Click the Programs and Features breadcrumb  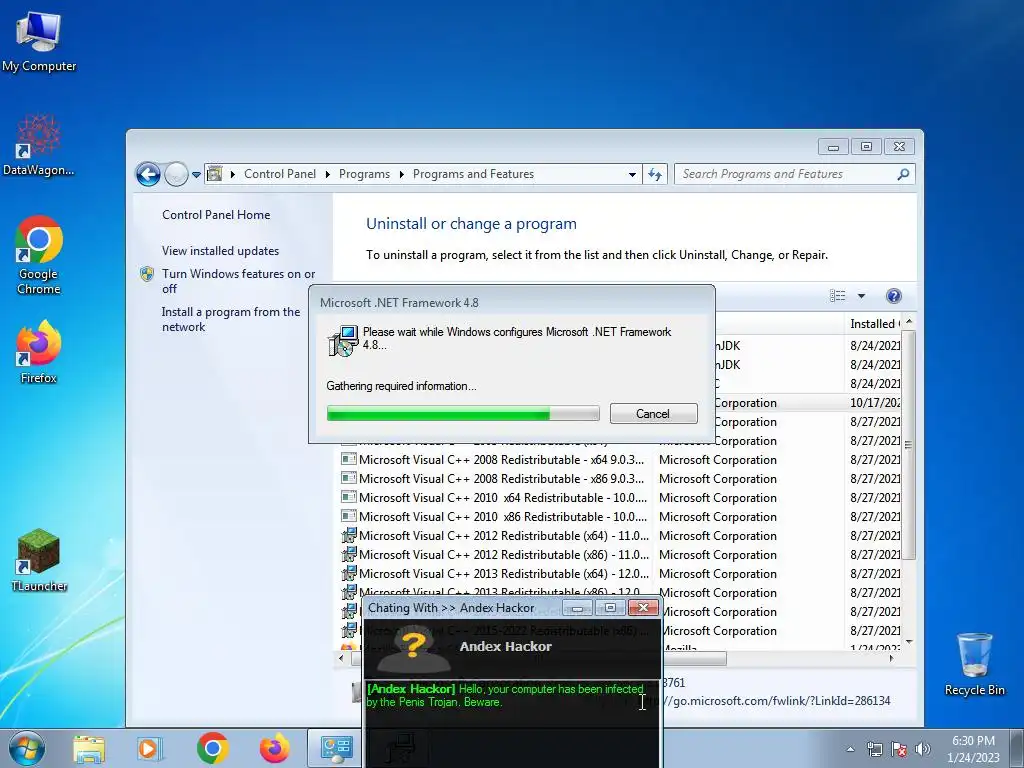pyautogui.click(x=473, y=174)
